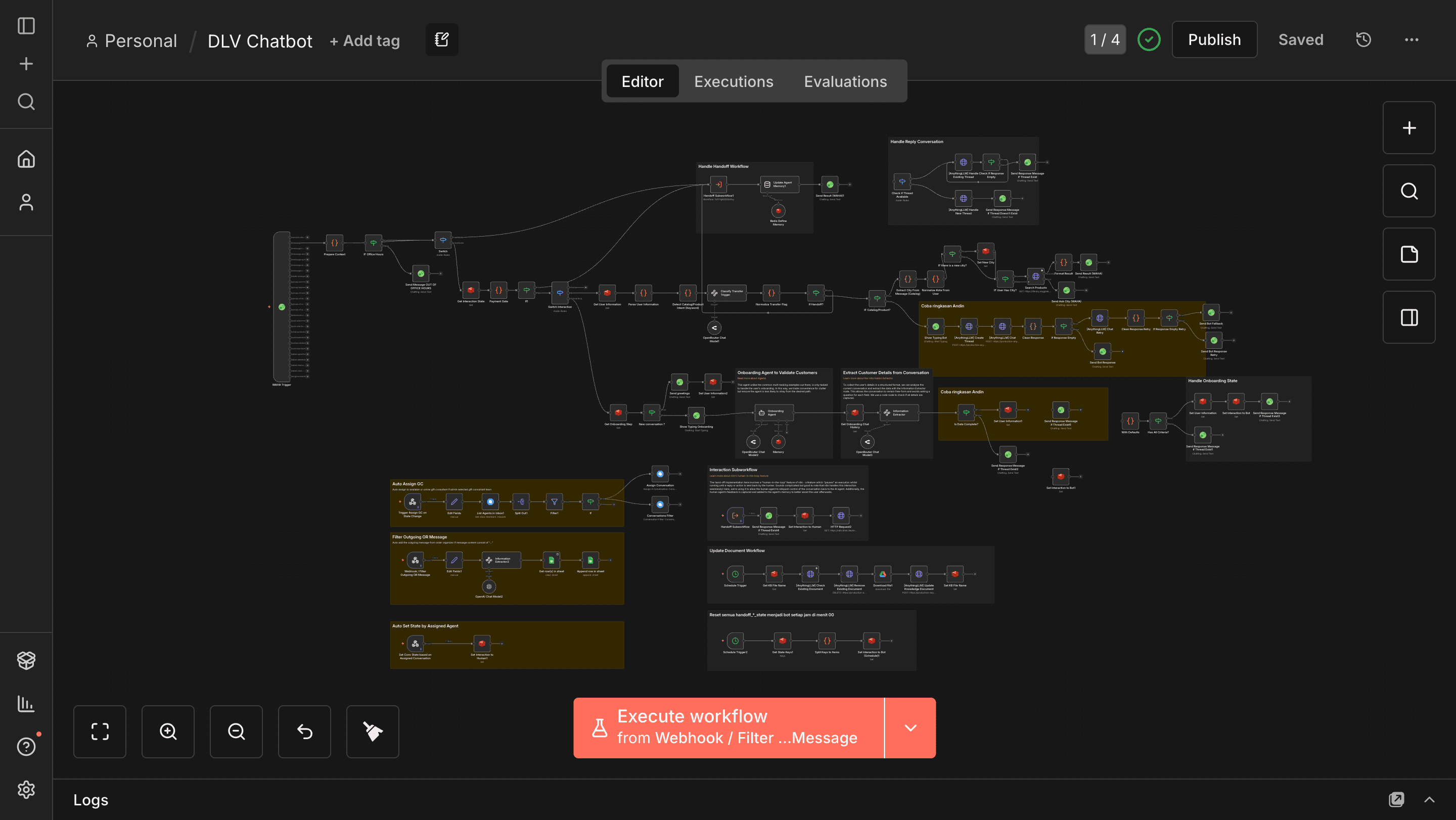Expand the Logs panel chevron
The height and width of the screenshot is (820, 1456).
pyautogui.click(x=1429, y=800)
